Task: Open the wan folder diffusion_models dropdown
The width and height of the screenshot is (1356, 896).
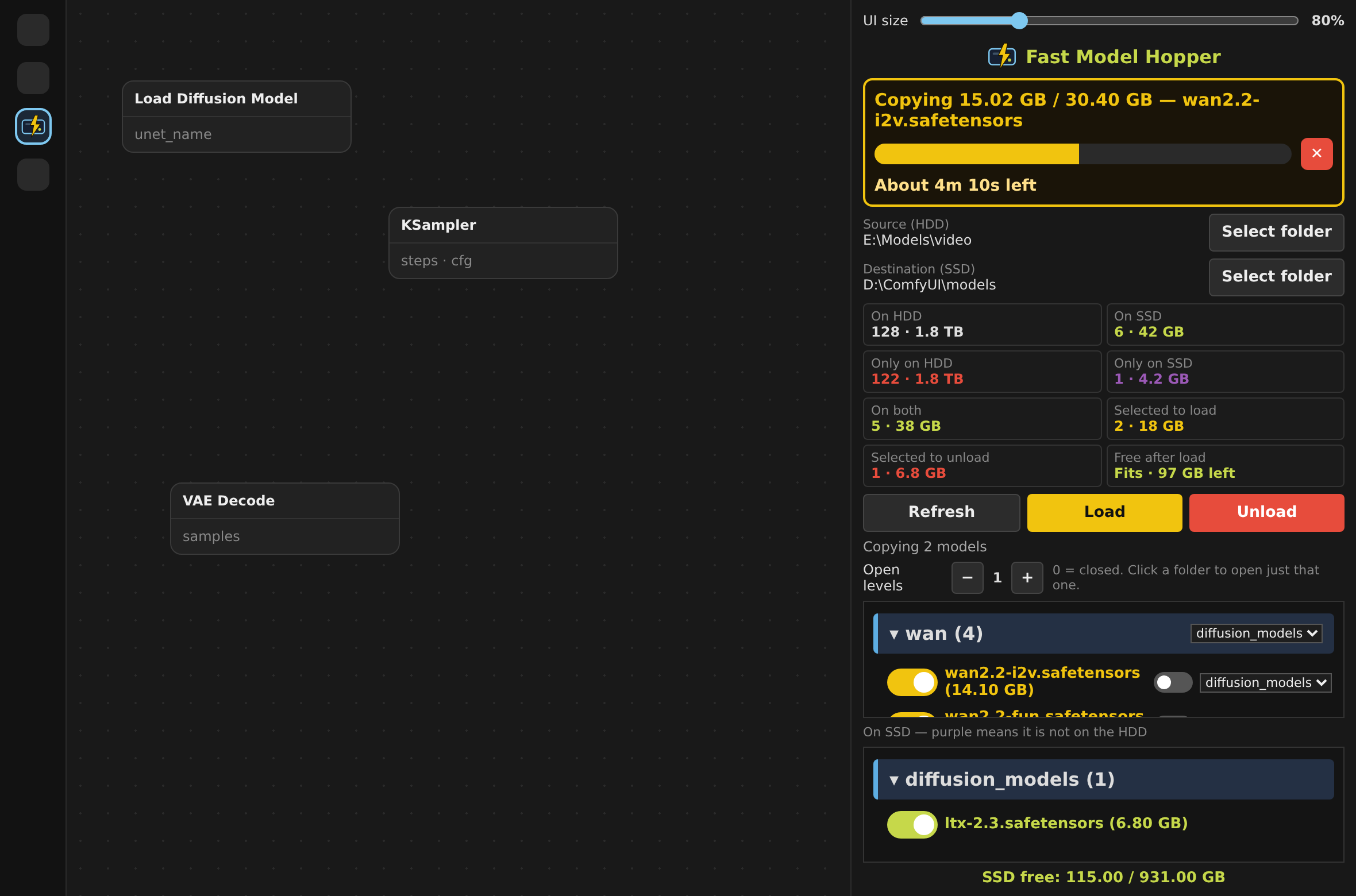Action: tap(1256, 634)
